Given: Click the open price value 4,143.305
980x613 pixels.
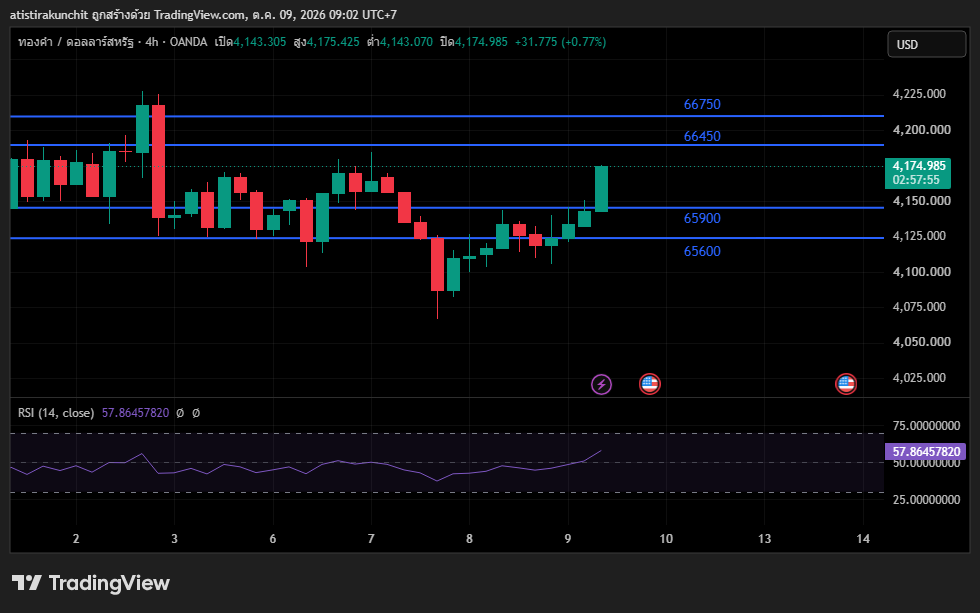Looking at the screenshot, I should [259, 42].
